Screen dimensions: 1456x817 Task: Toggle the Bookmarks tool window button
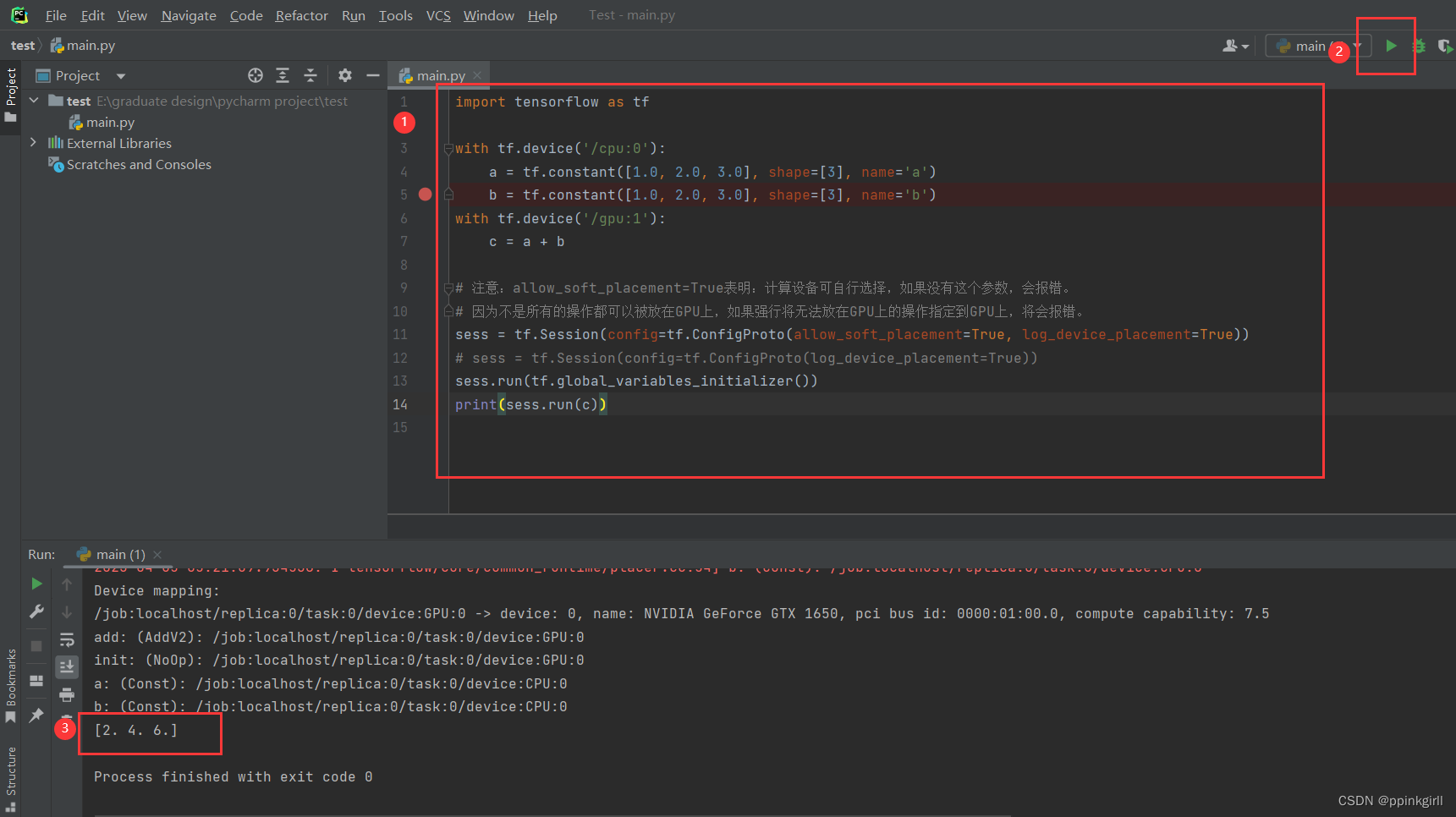pyautogui.click(x=10, y=686)
